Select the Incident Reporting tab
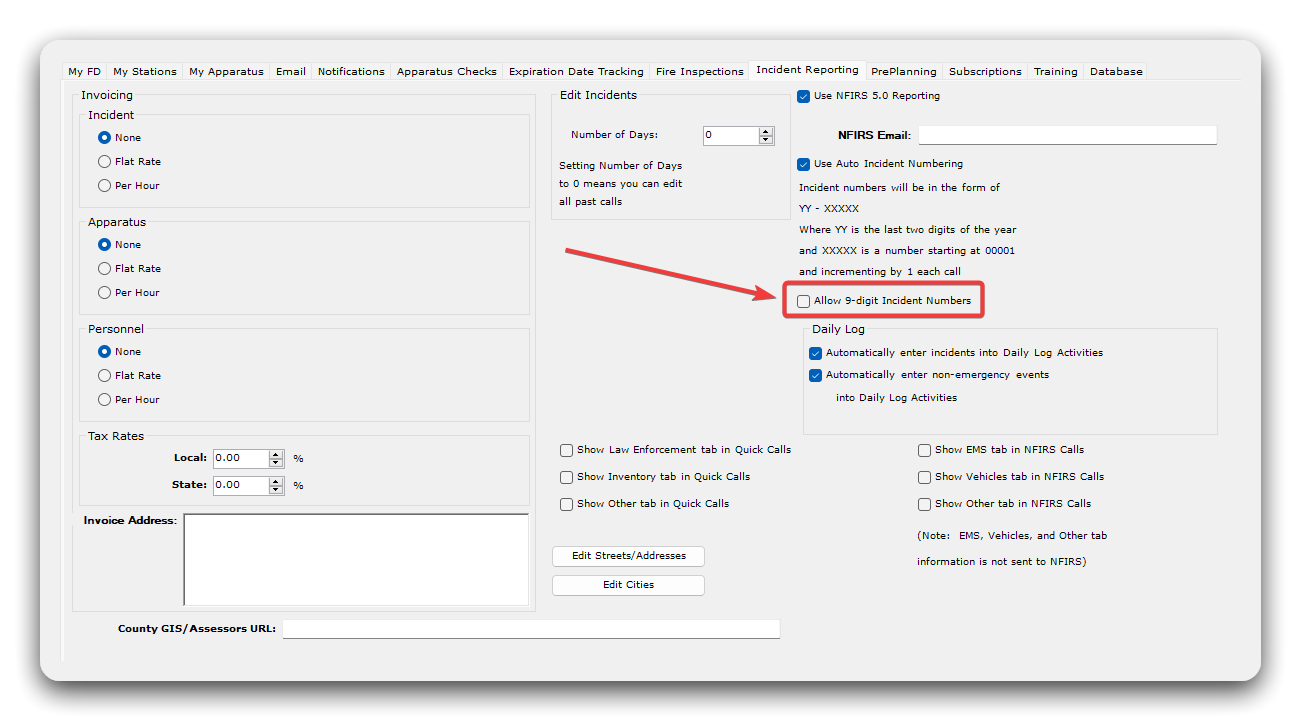 tap(807, 70)
